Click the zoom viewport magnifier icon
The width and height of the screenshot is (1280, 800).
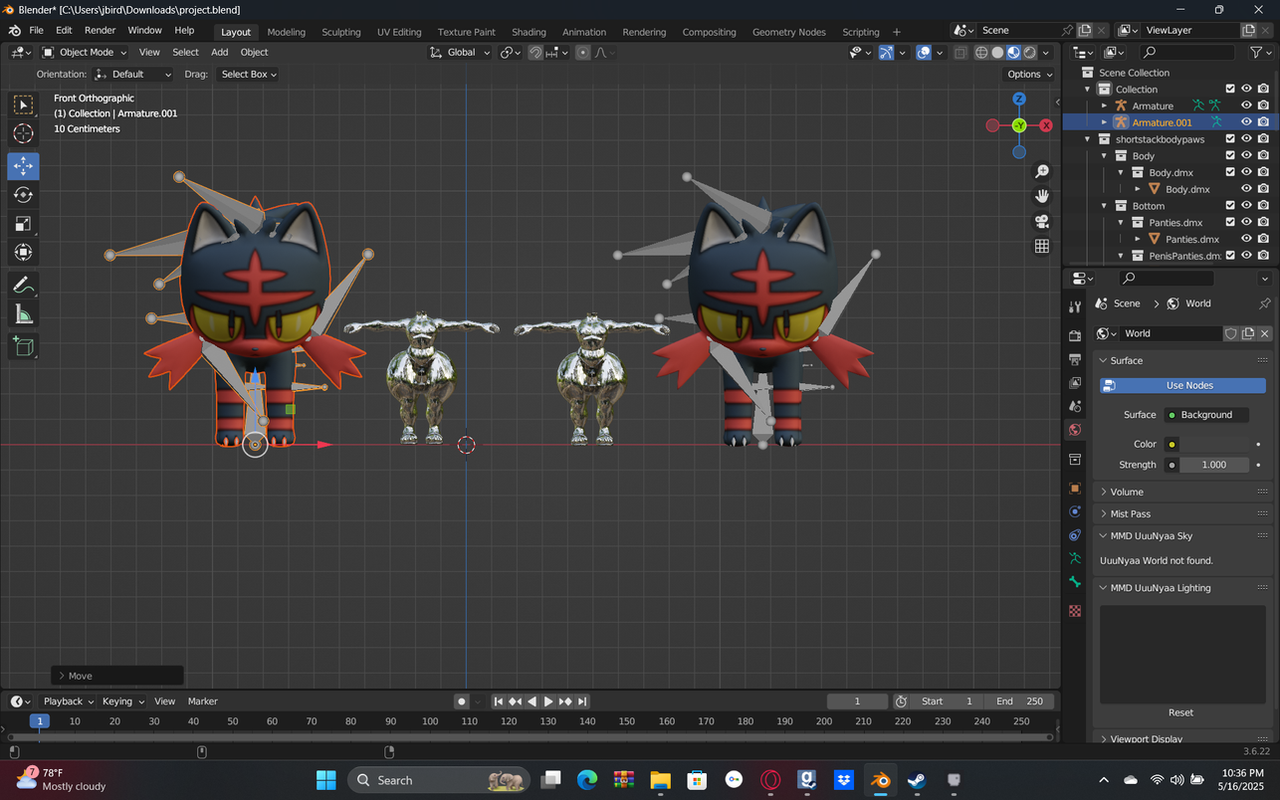1042,172
